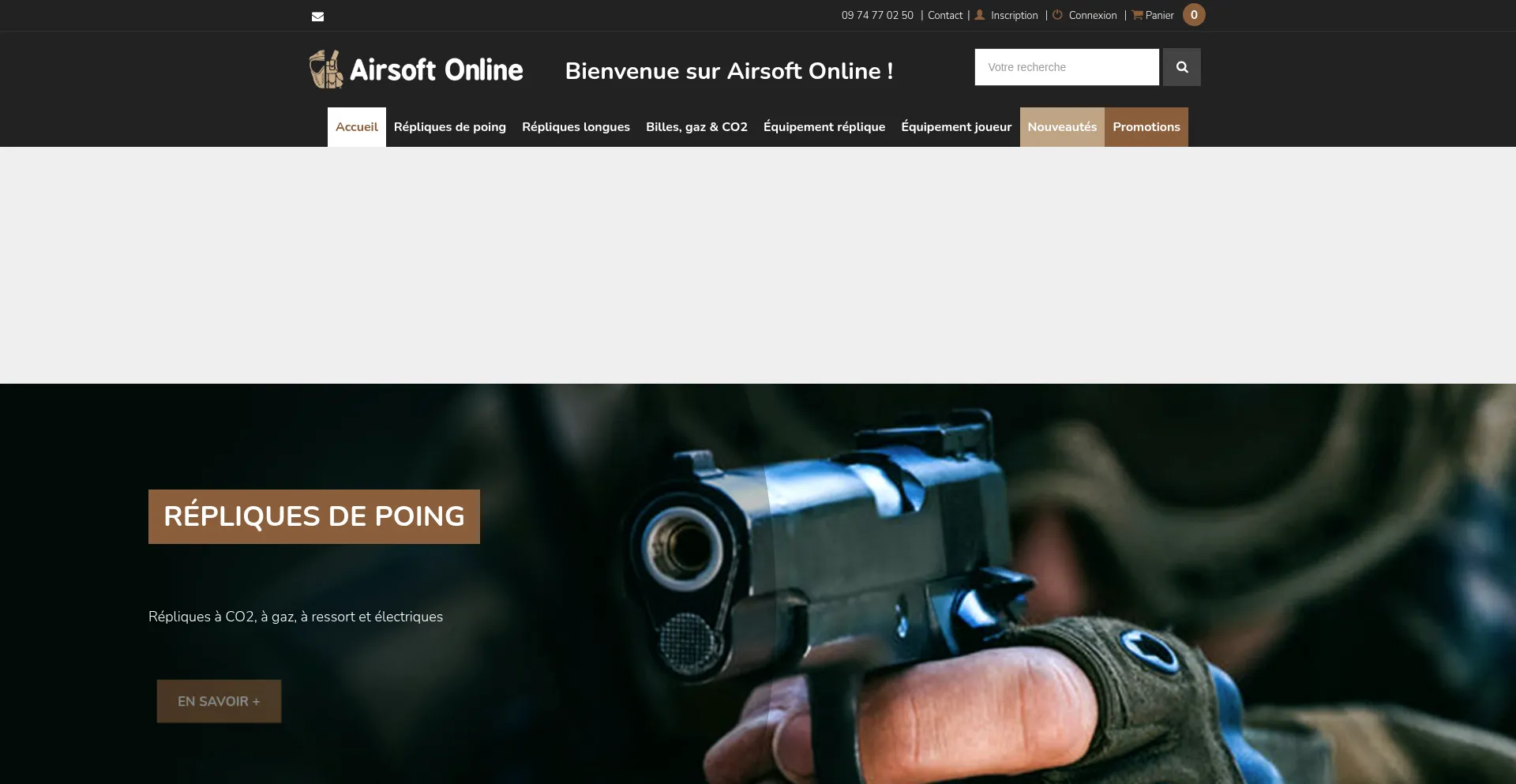Click the search magnifier button
The width and height of the screenshot is (1516, 784).
point(1181,67)
